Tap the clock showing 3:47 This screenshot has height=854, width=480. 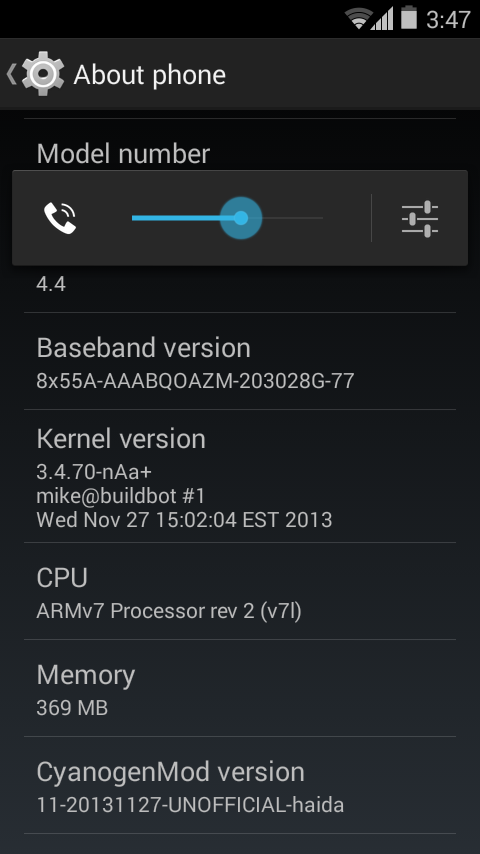pos(448,20)
